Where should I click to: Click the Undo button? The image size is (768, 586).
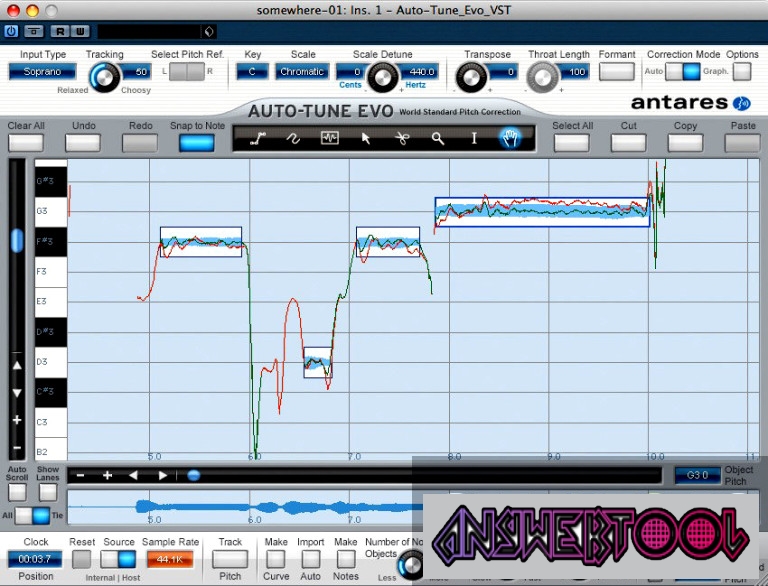[x=83, y=143]
